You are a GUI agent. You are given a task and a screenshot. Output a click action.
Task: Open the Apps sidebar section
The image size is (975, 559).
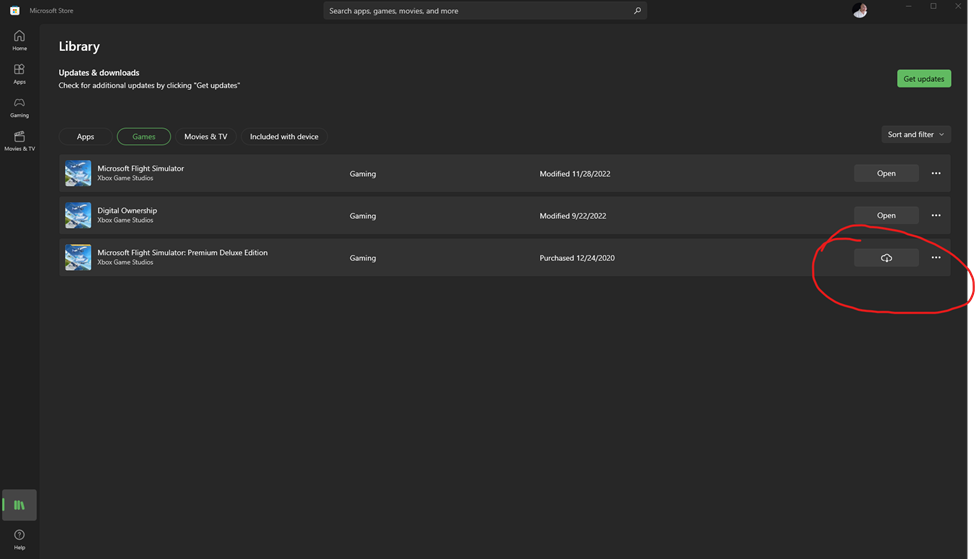click(19, 74)
